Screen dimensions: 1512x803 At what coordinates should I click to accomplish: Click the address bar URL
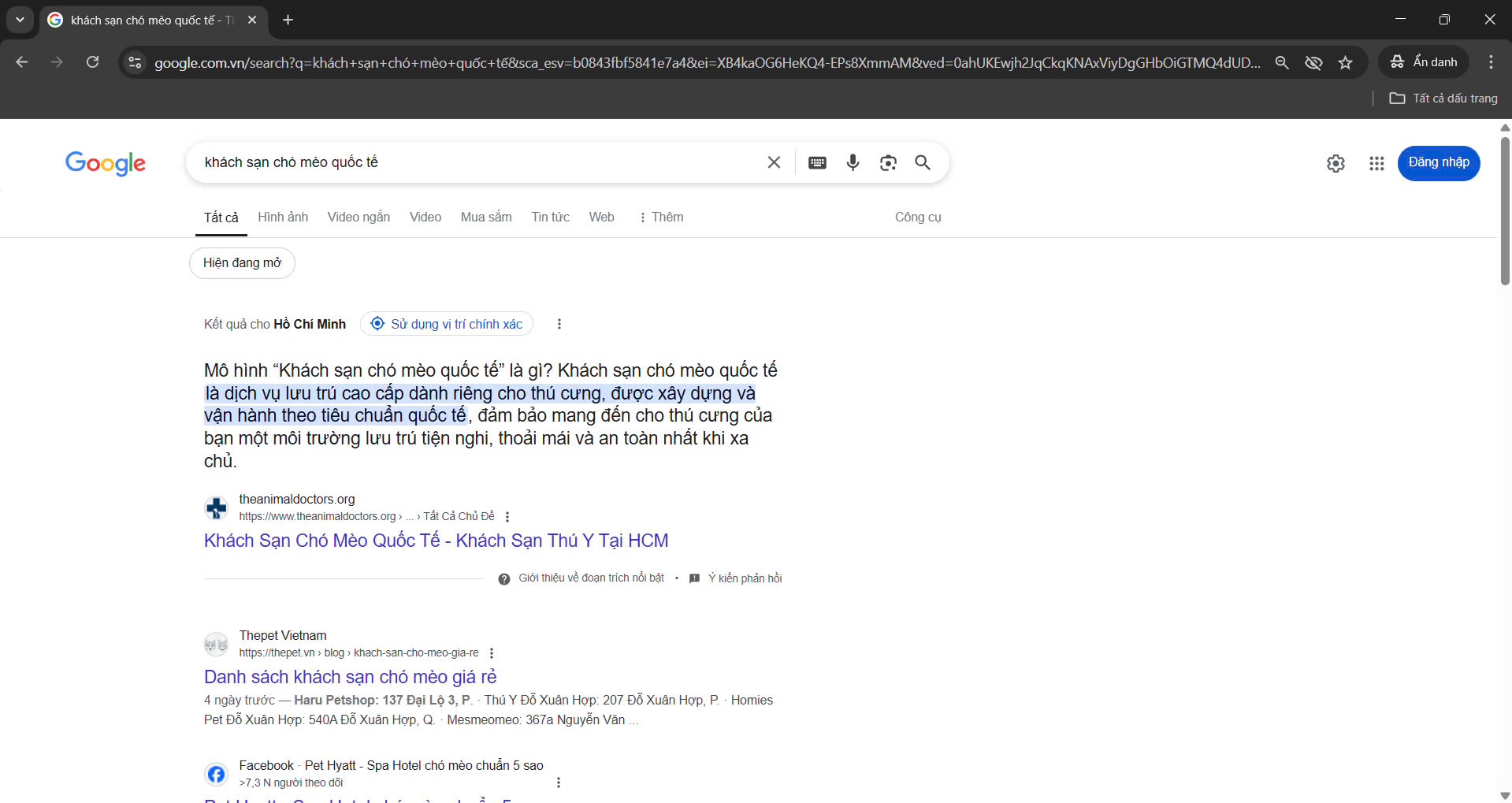(707, 62)
